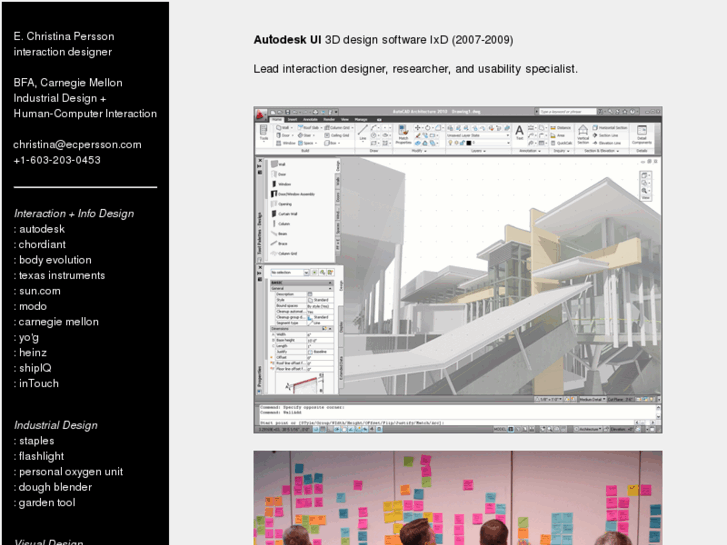View the flashlight project
The height and width of the screenshot is (545, 727).
point(42,456)
